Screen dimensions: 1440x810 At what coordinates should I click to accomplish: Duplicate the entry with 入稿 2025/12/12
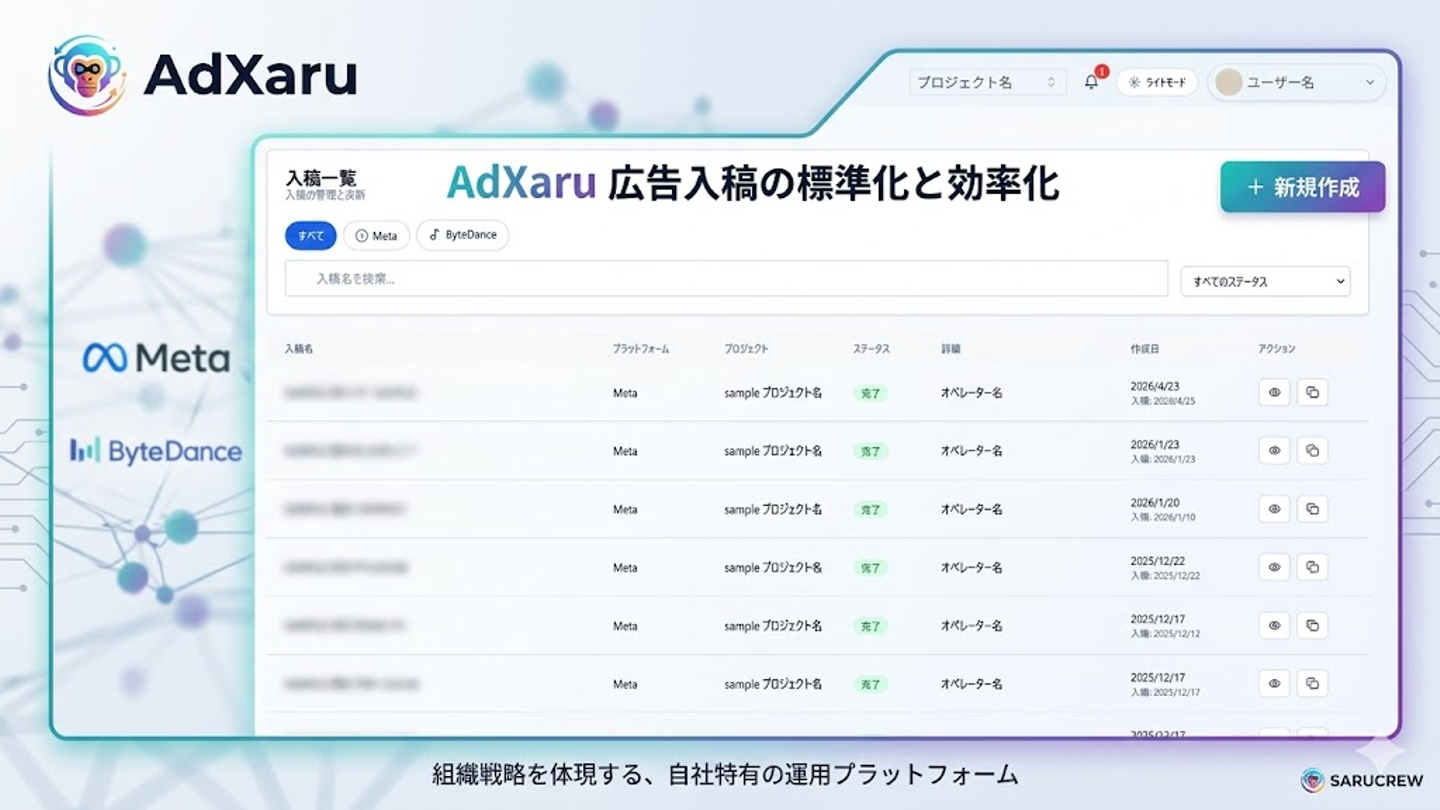[x=1312, y=625]
